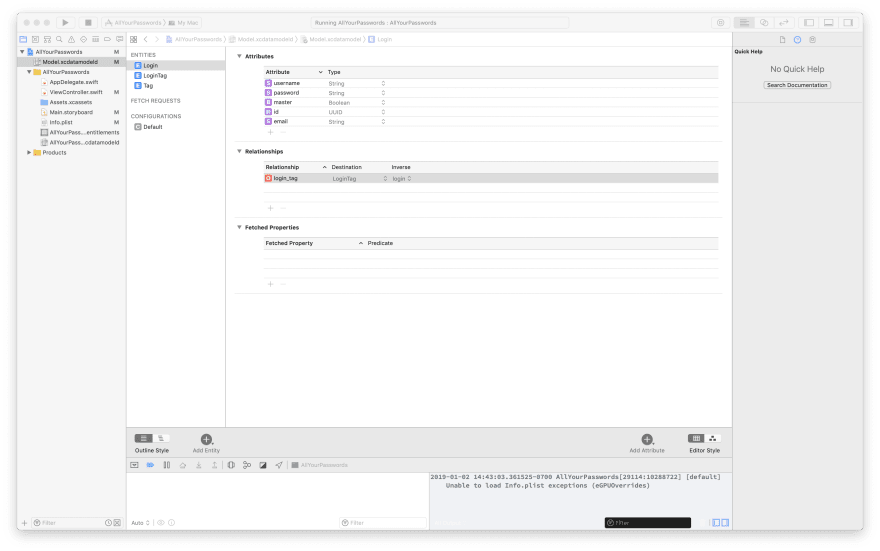Select the Assistant editor button

(x=764, y=22)
